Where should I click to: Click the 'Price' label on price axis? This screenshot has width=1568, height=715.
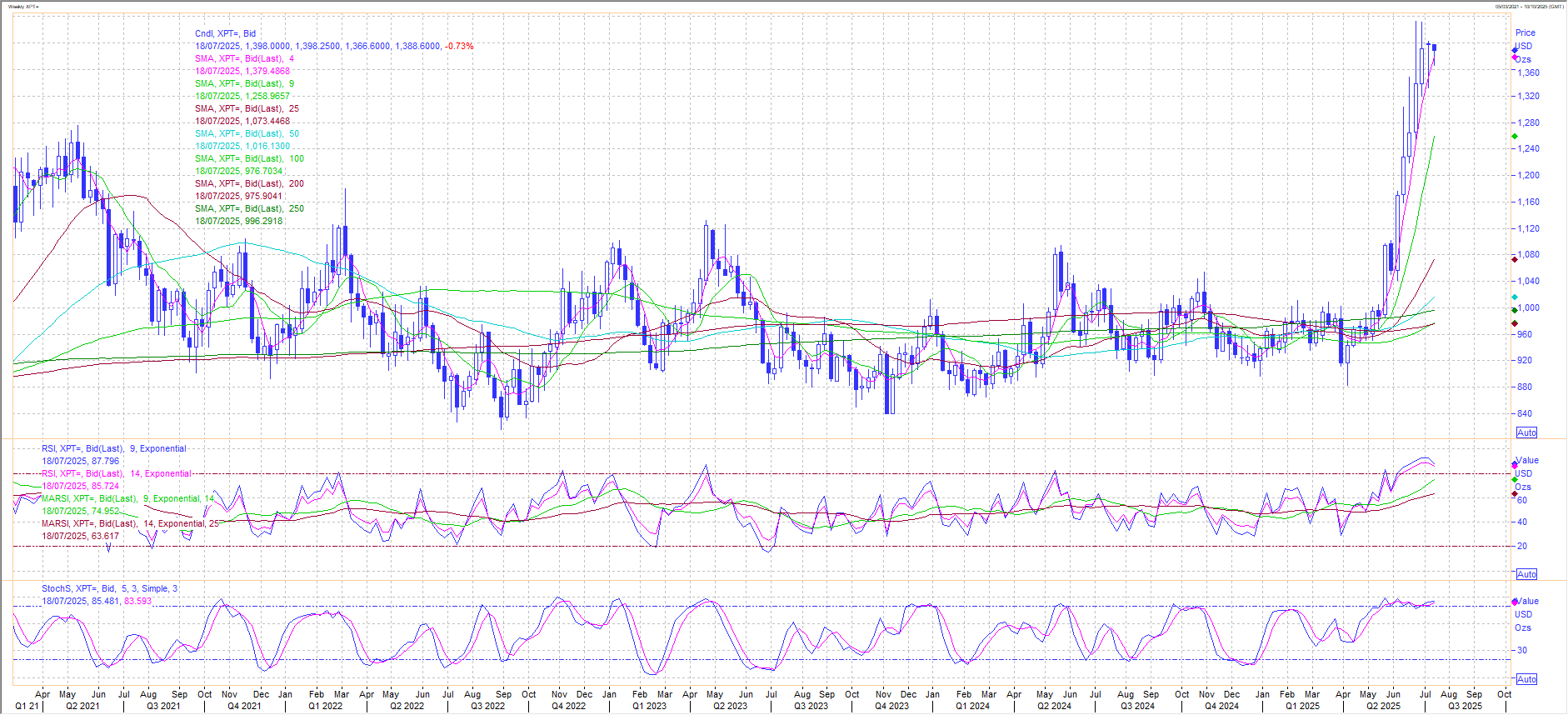(x=1525, y=33)
